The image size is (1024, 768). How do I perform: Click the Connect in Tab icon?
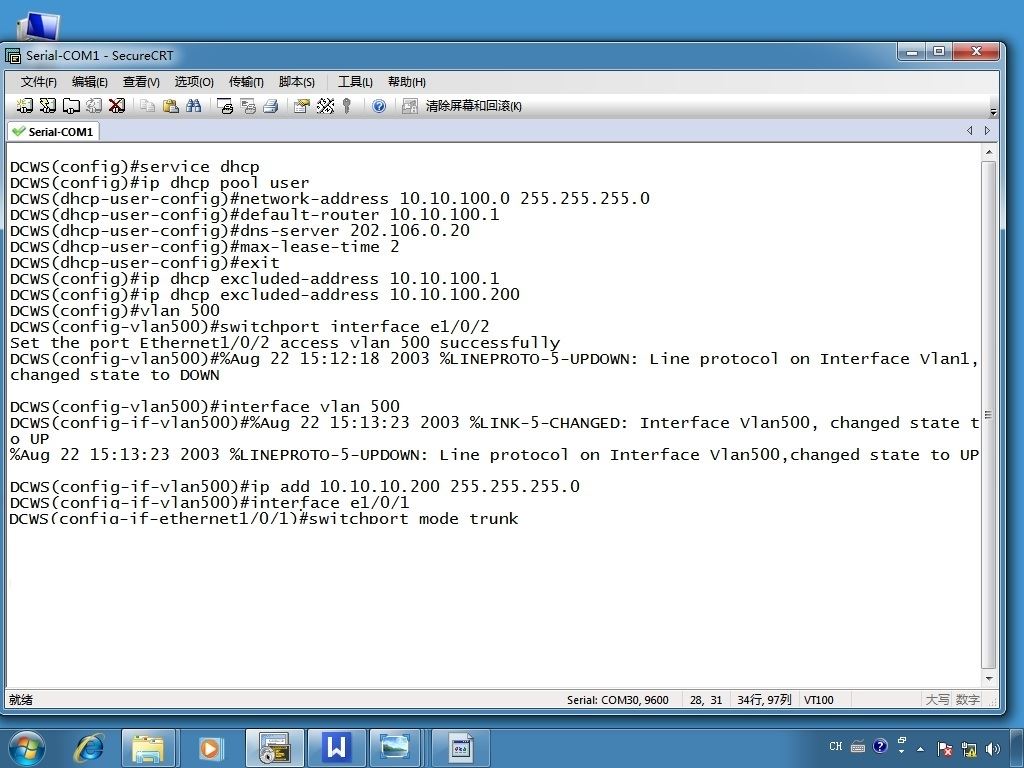pos(71,106)
